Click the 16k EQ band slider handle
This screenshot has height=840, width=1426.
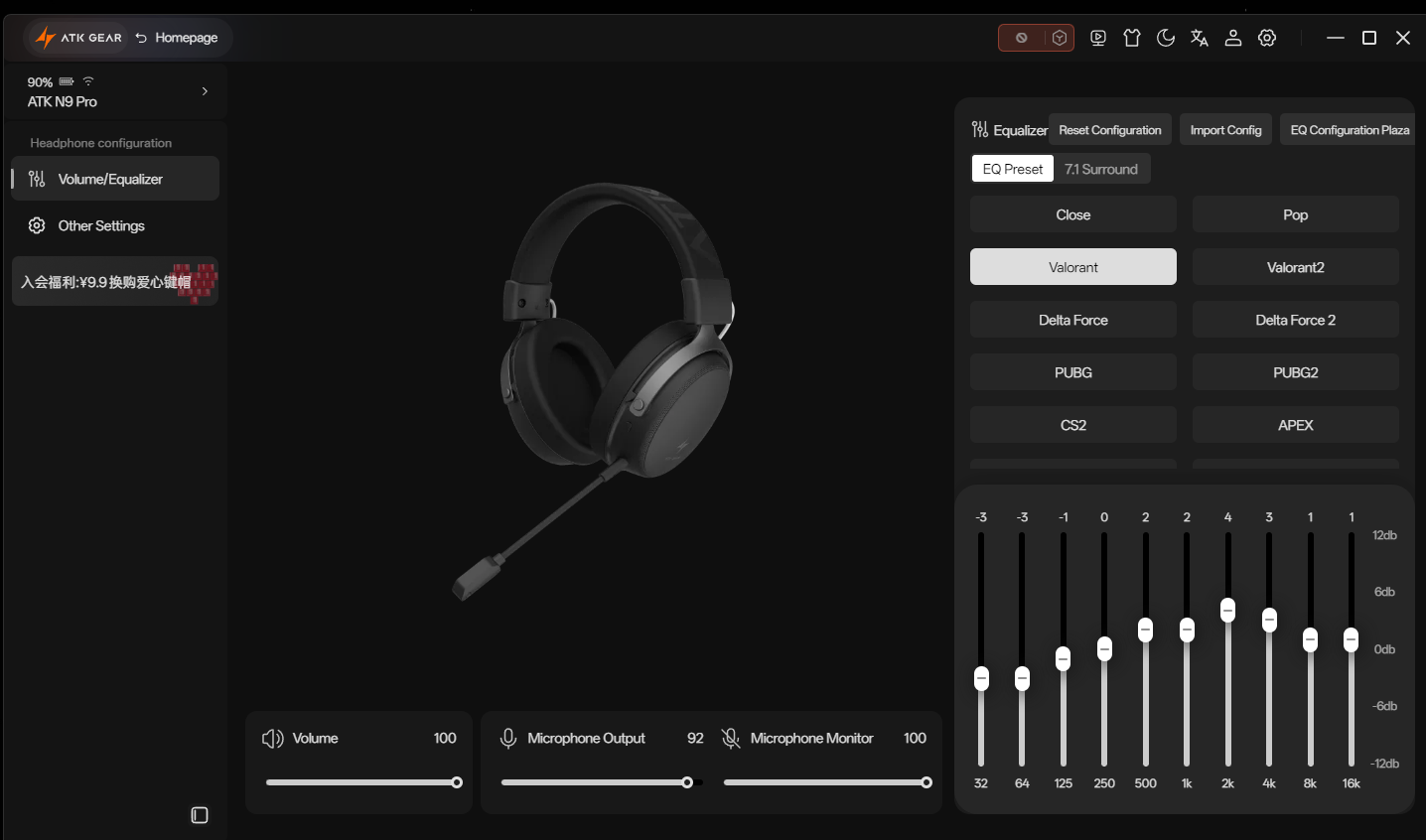1352,639
